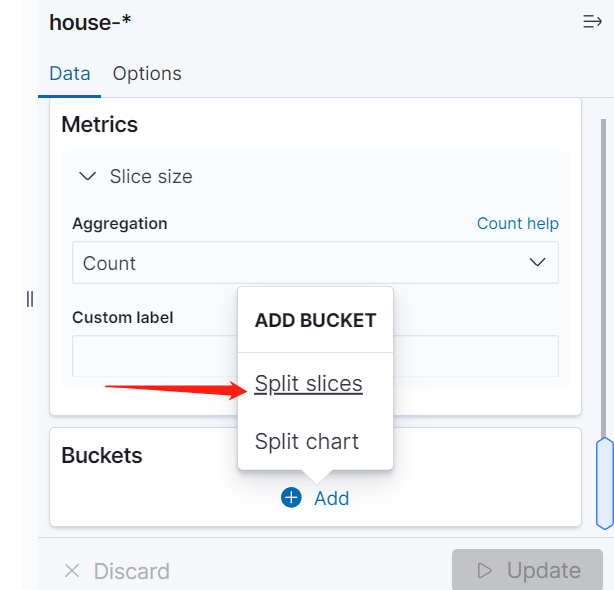This screenshot has width=614, height=590.
Task: Collapse sidebar with arrow icon top right
Action: 592,22
